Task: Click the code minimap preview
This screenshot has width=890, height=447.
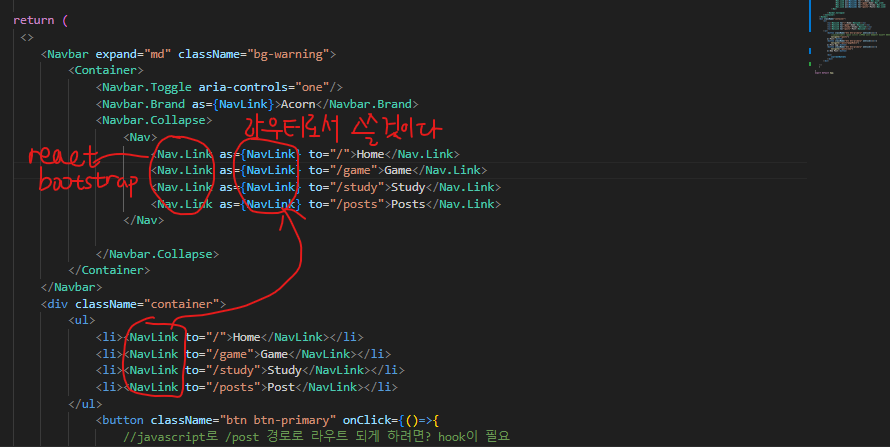Action: click(849, 37)
